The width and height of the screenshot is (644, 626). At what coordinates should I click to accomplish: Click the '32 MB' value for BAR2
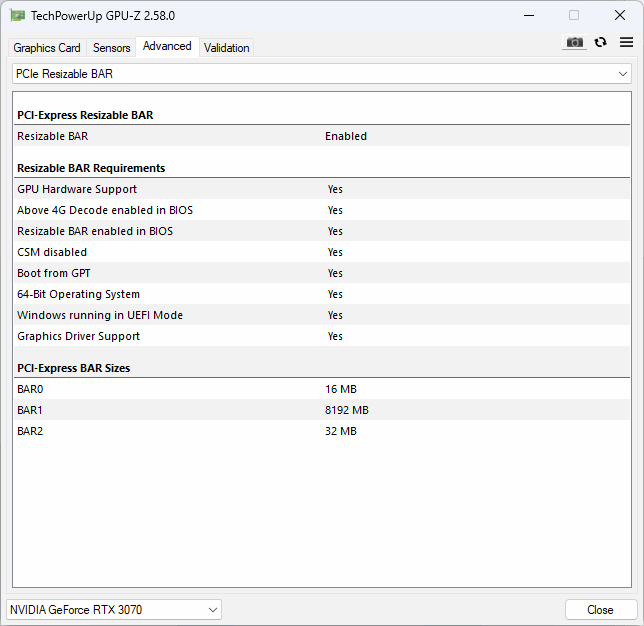(x=341, y=431)
